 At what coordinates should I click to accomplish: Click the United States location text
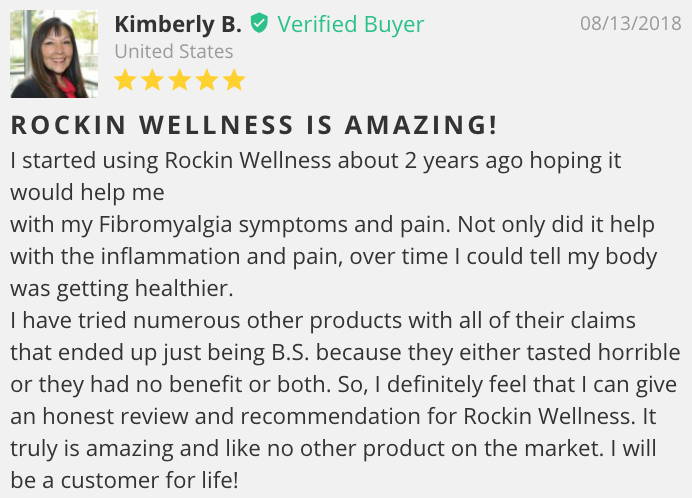[173, 51]
